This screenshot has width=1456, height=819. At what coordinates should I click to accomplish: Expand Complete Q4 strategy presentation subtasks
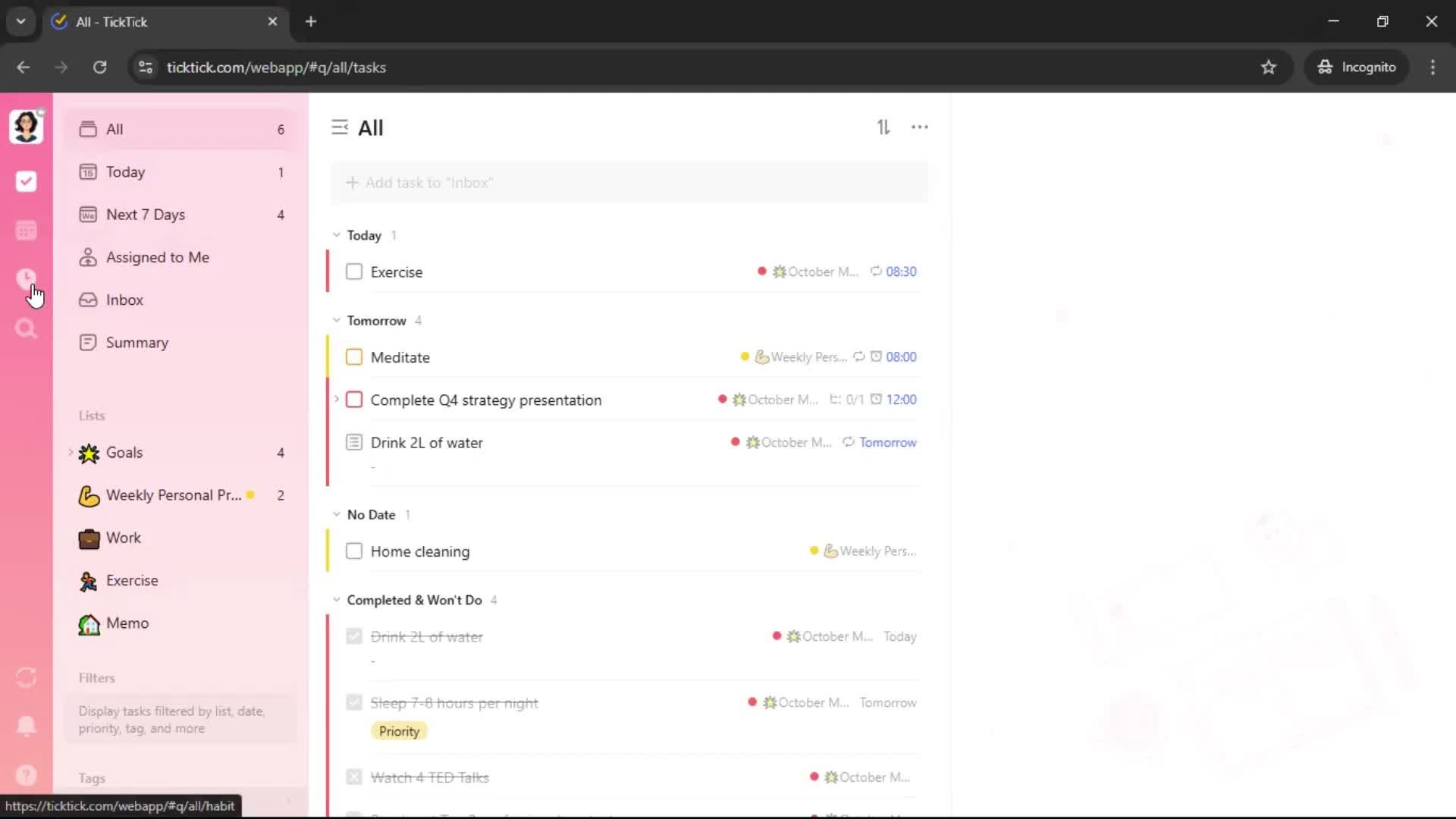(x=337, y=399)
